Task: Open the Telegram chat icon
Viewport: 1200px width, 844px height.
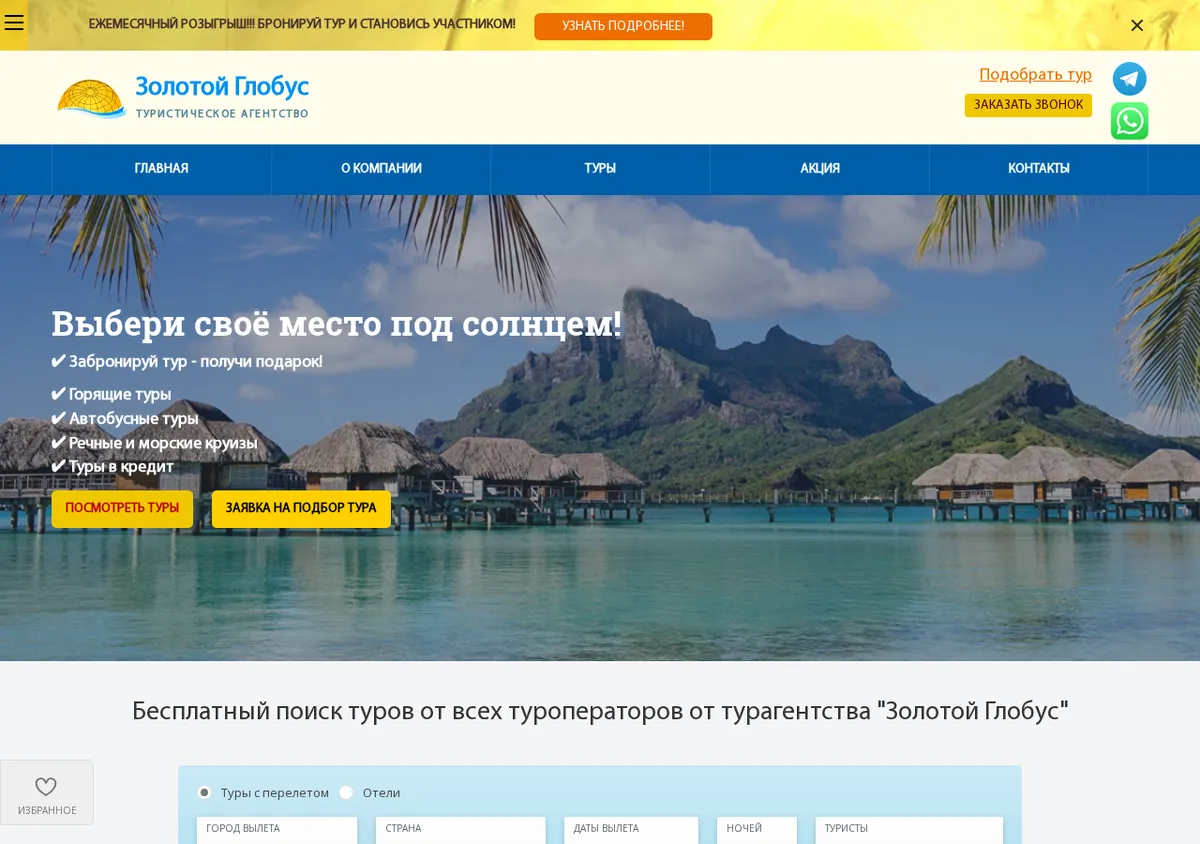Action: (1130, 79)
